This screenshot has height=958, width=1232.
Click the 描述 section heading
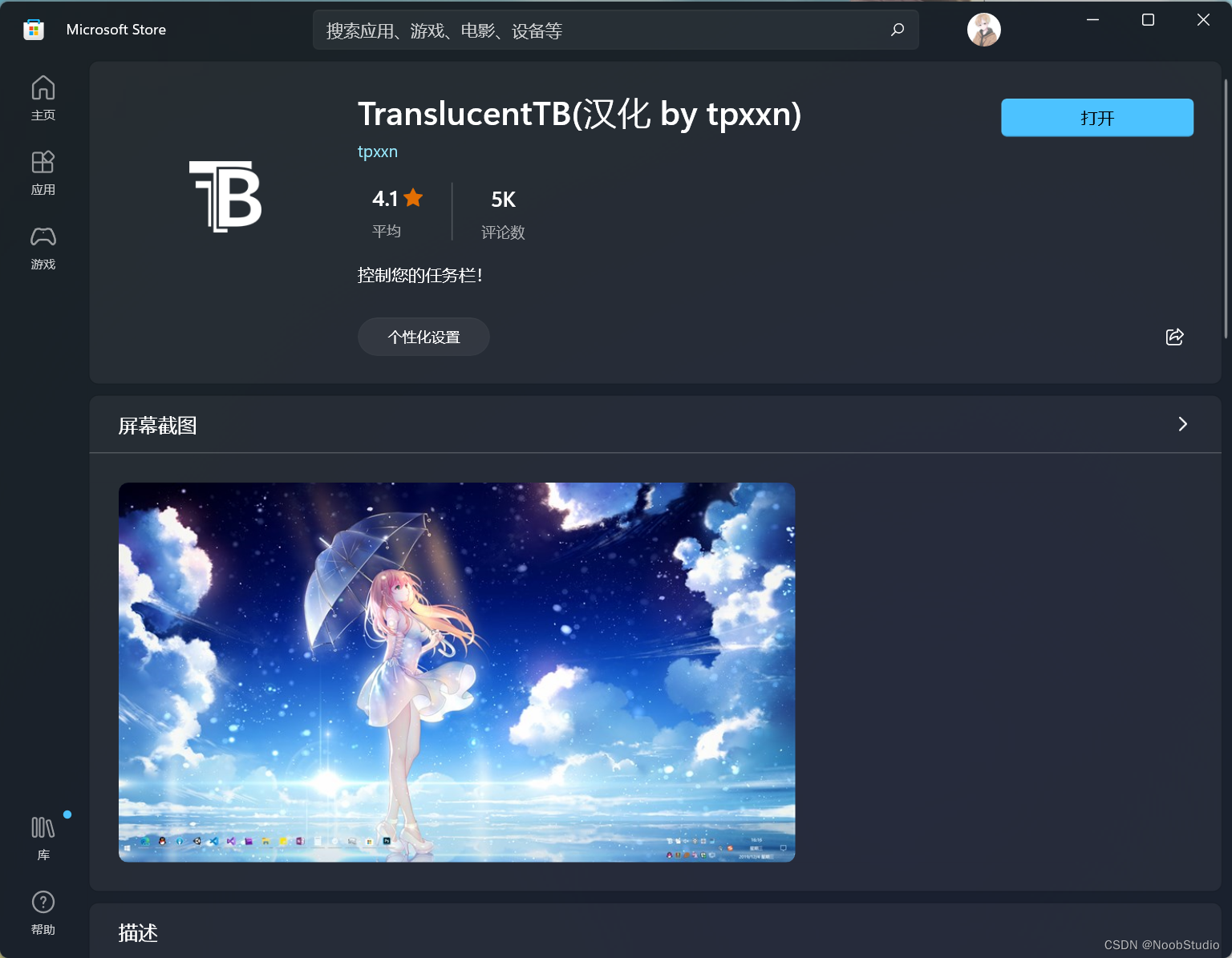(x=138, y=933)
